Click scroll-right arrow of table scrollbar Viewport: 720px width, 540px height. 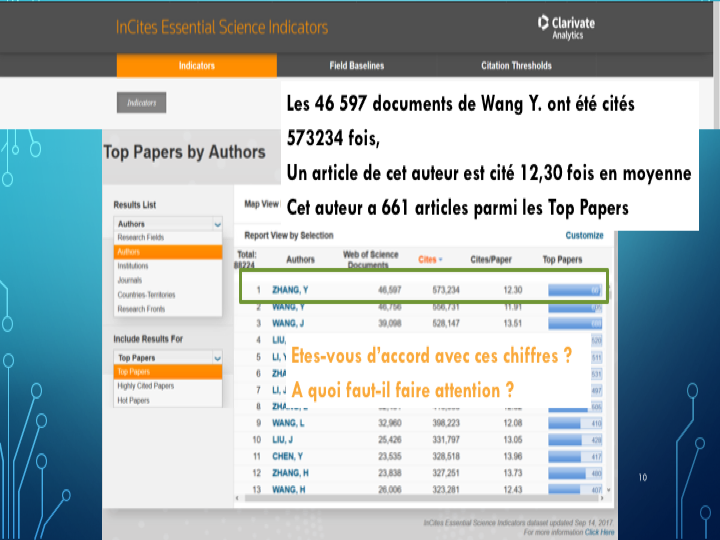602,498
